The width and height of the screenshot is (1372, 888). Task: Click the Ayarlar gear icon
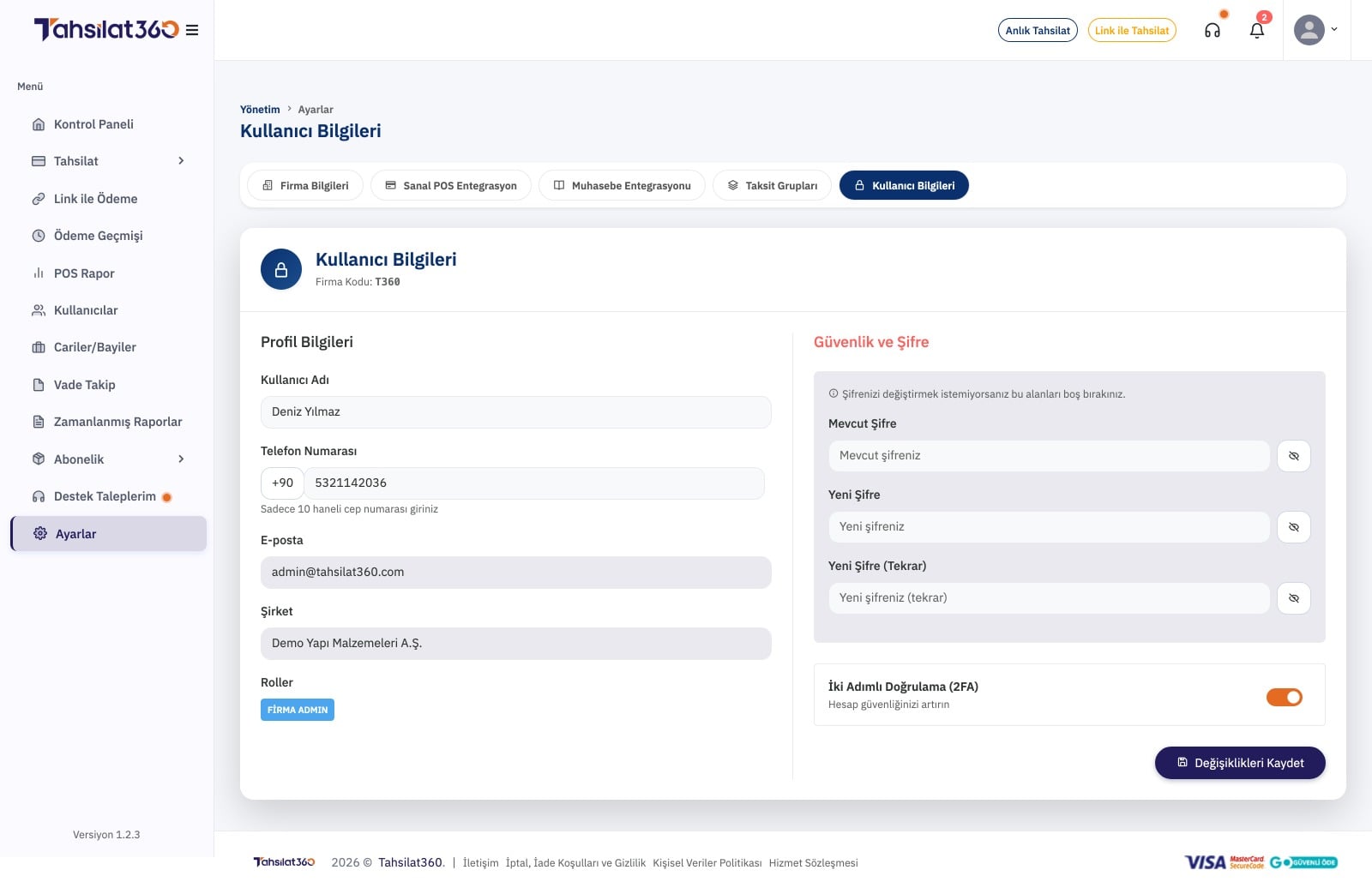tap(40, 534)
